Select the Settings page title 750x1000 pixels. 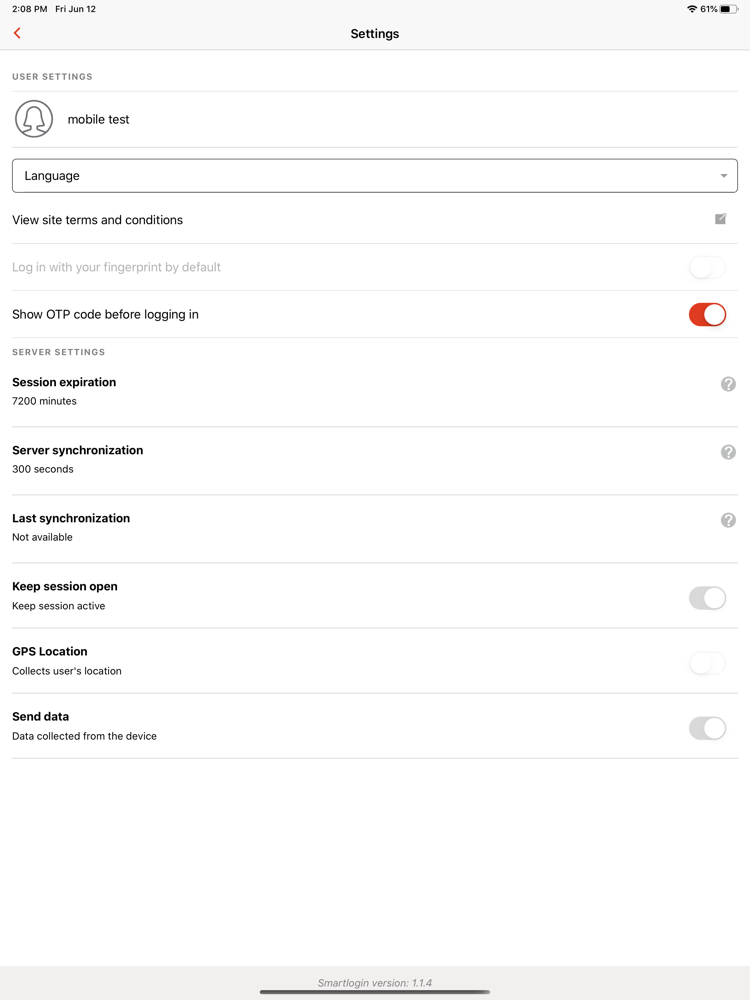pos(375,34)
